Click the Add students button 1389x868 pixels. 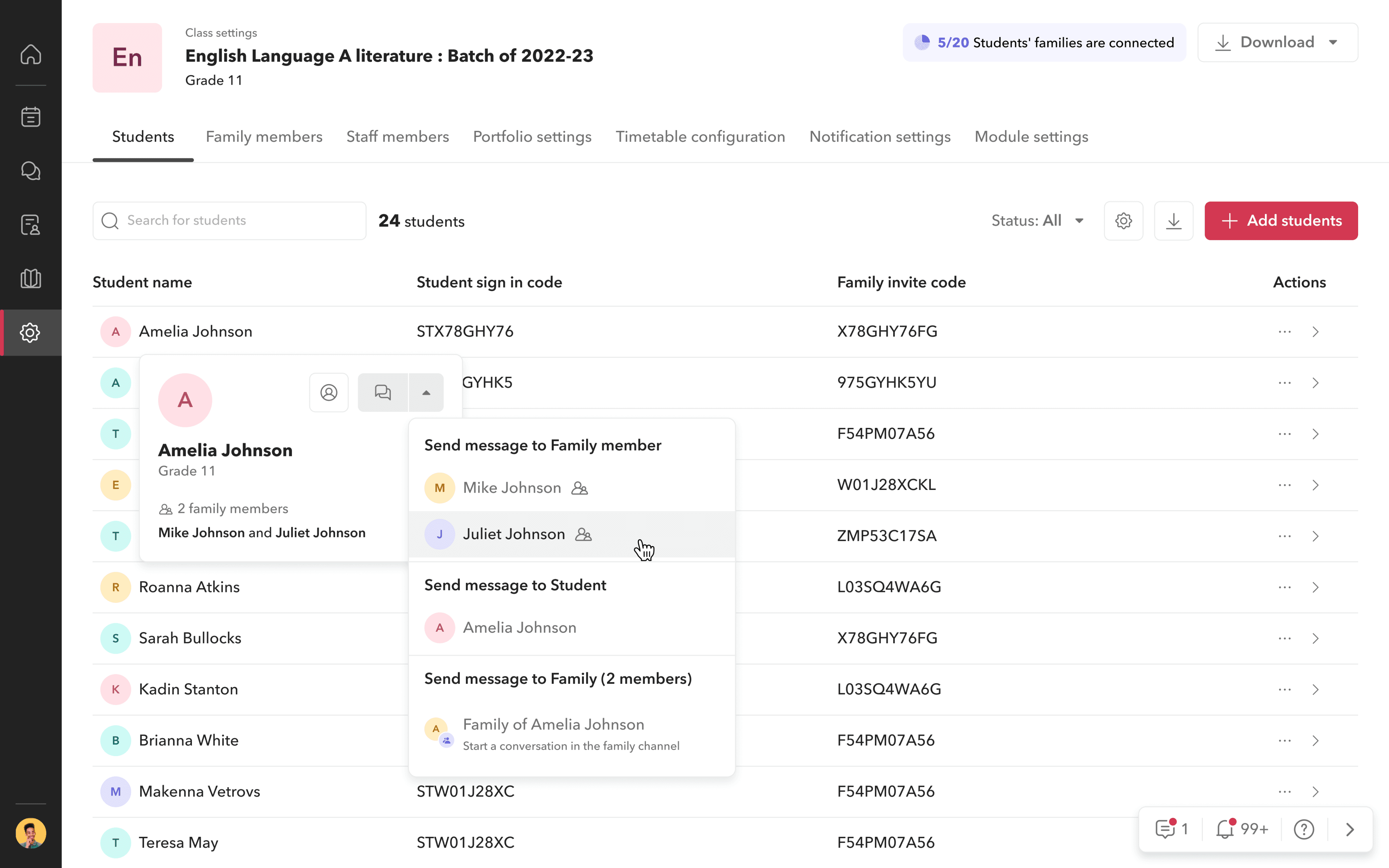tap(1280, 221)
